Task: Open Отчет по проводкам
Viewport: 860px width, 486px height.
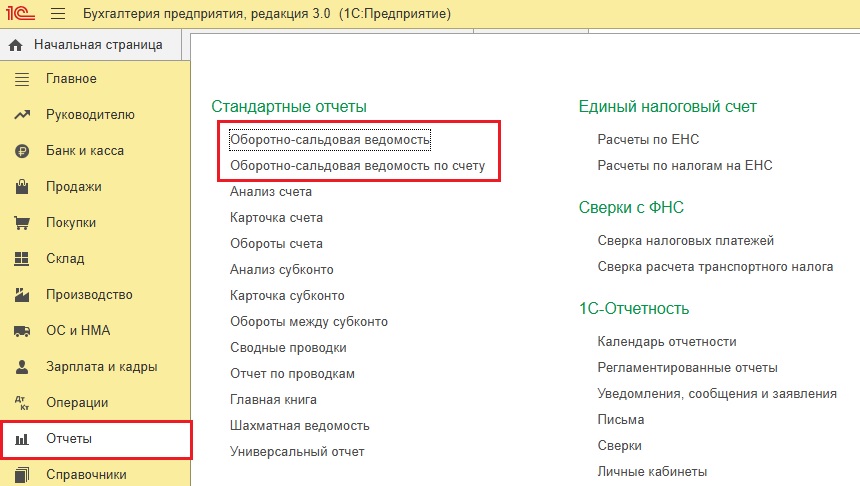Action: [x=292, y=374]
